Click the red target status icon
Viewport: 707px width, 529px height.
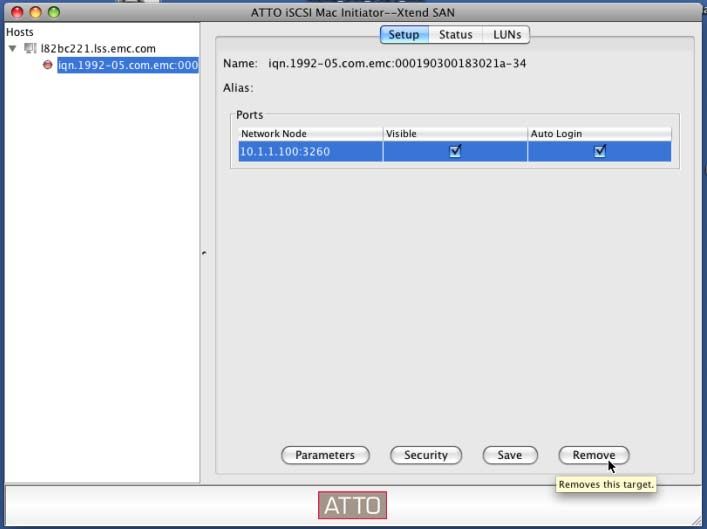click(48, 65)
